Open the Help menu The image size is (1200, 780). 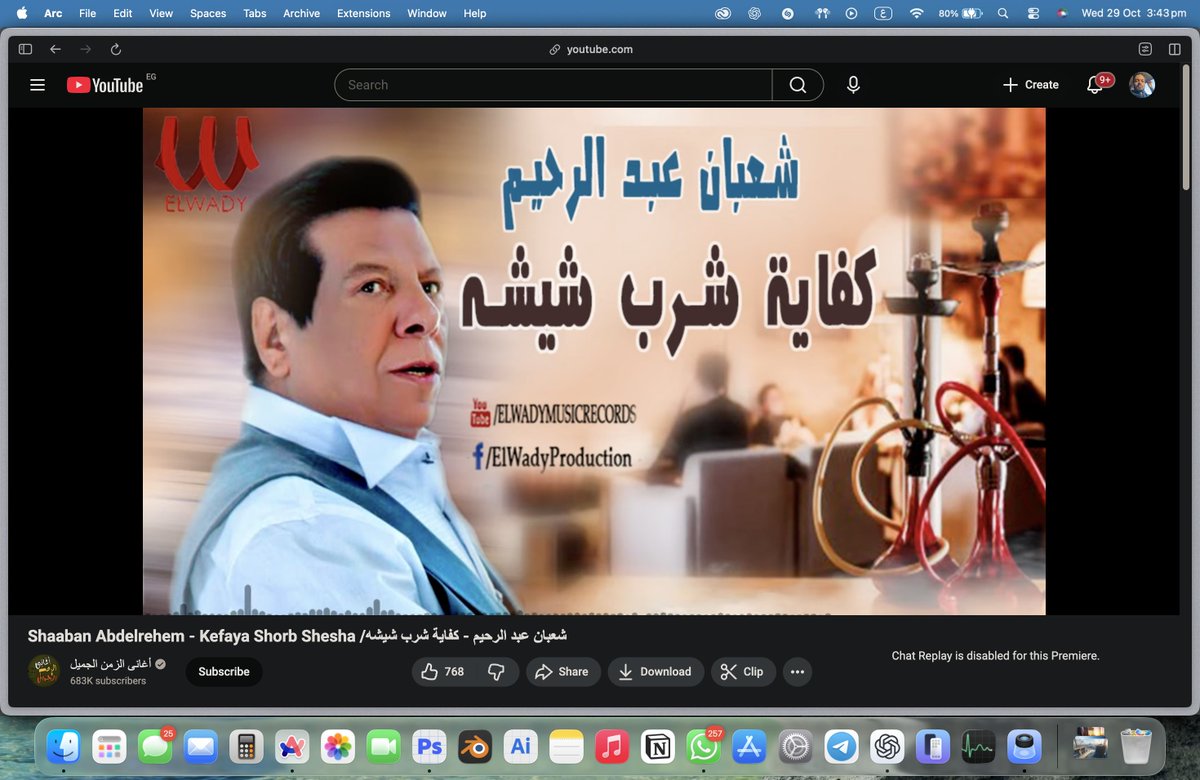475,13
